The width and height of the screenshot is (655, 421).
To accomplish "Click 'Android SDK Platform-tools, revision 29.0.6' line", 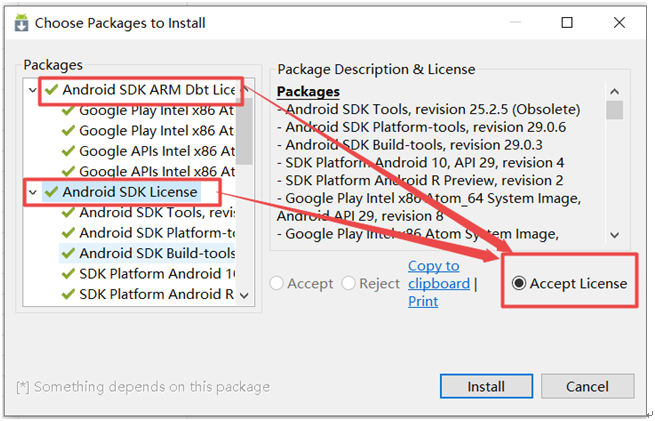I will [x=421, y=127].
